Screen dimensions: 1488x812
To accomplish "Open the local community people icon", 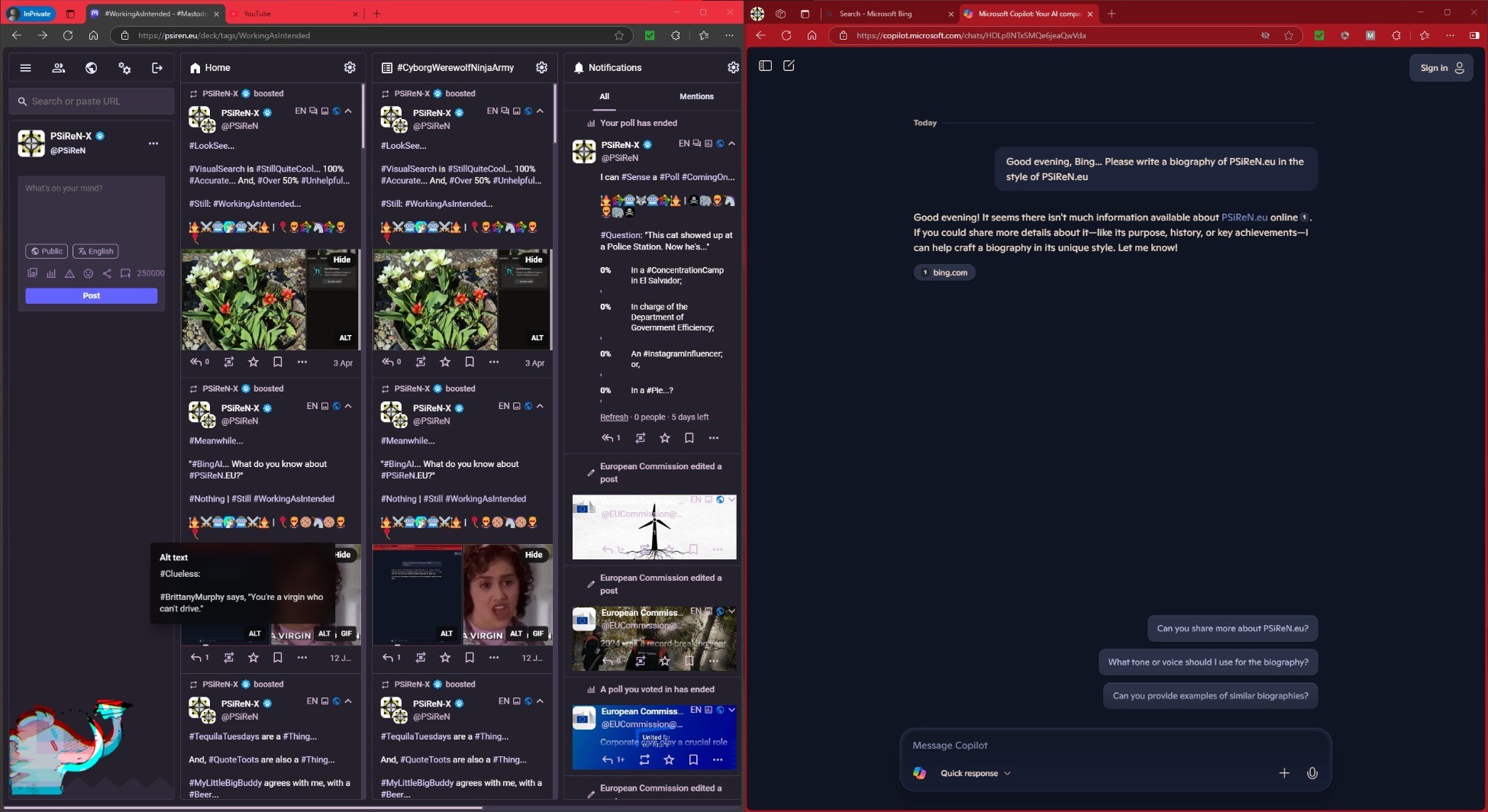I will click(x=58, y=68).
